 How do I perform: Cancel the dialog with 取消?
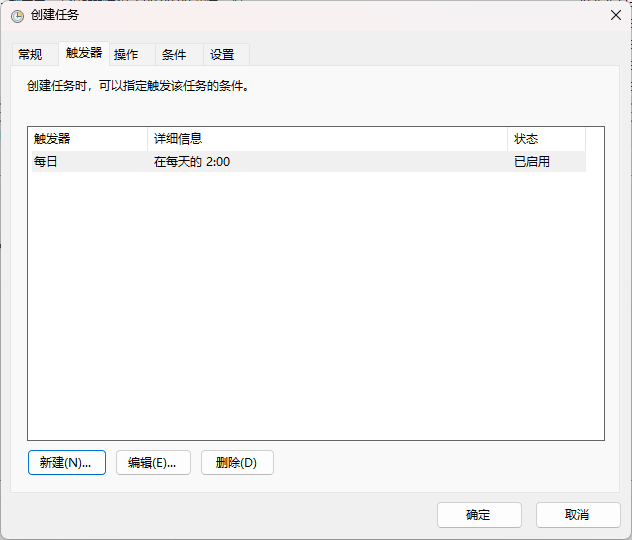point(578,515)
